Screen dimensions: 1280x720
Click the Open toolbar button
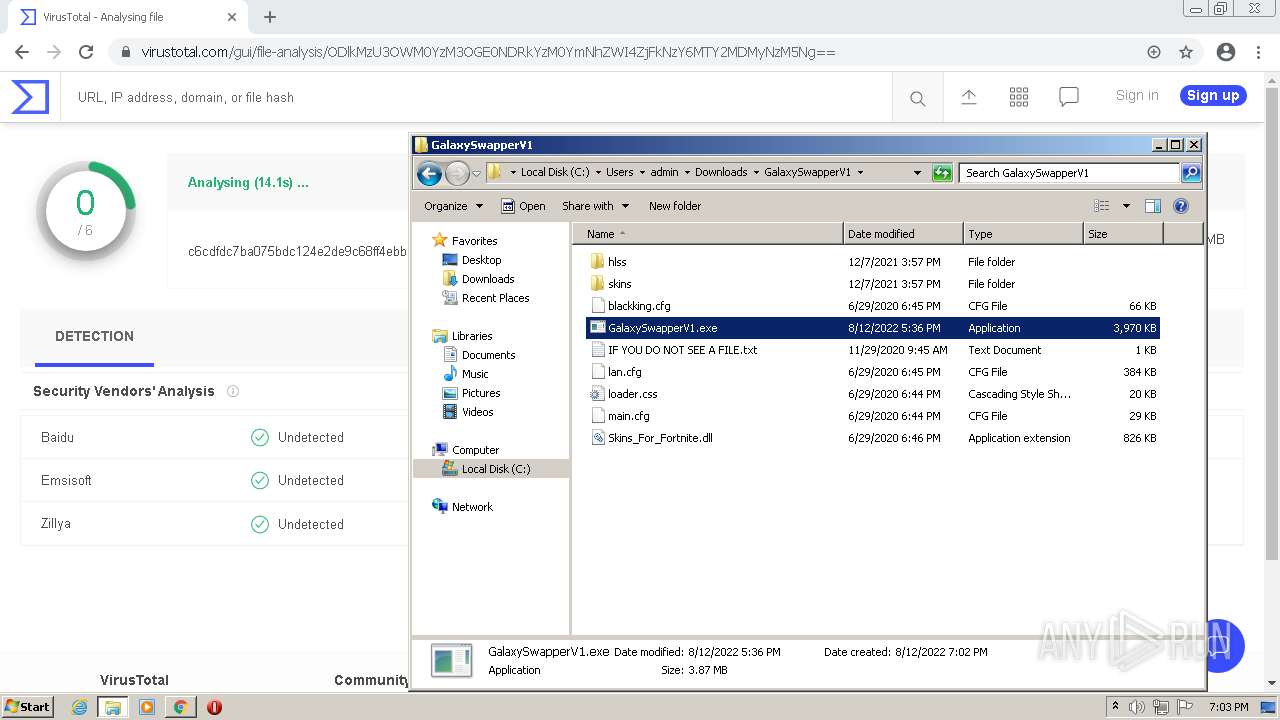click(x=523, y=206)
